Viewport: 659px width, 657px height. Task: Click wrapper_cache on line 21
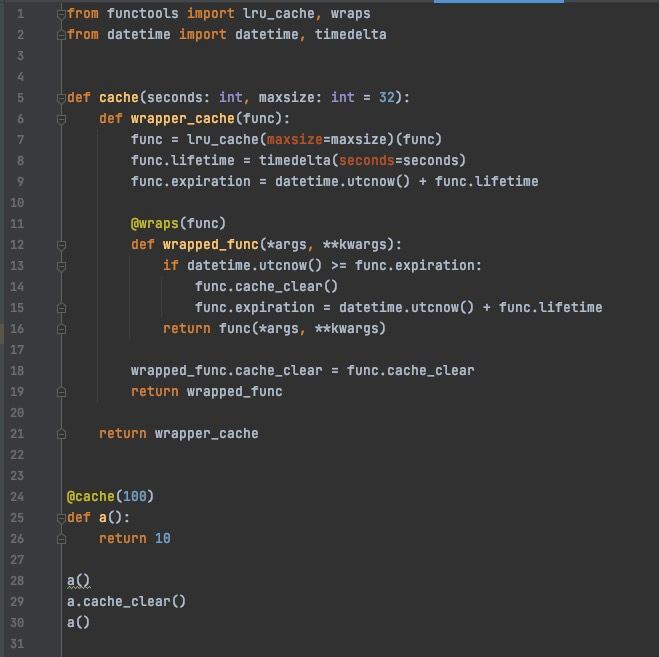(x=206, y=434)
